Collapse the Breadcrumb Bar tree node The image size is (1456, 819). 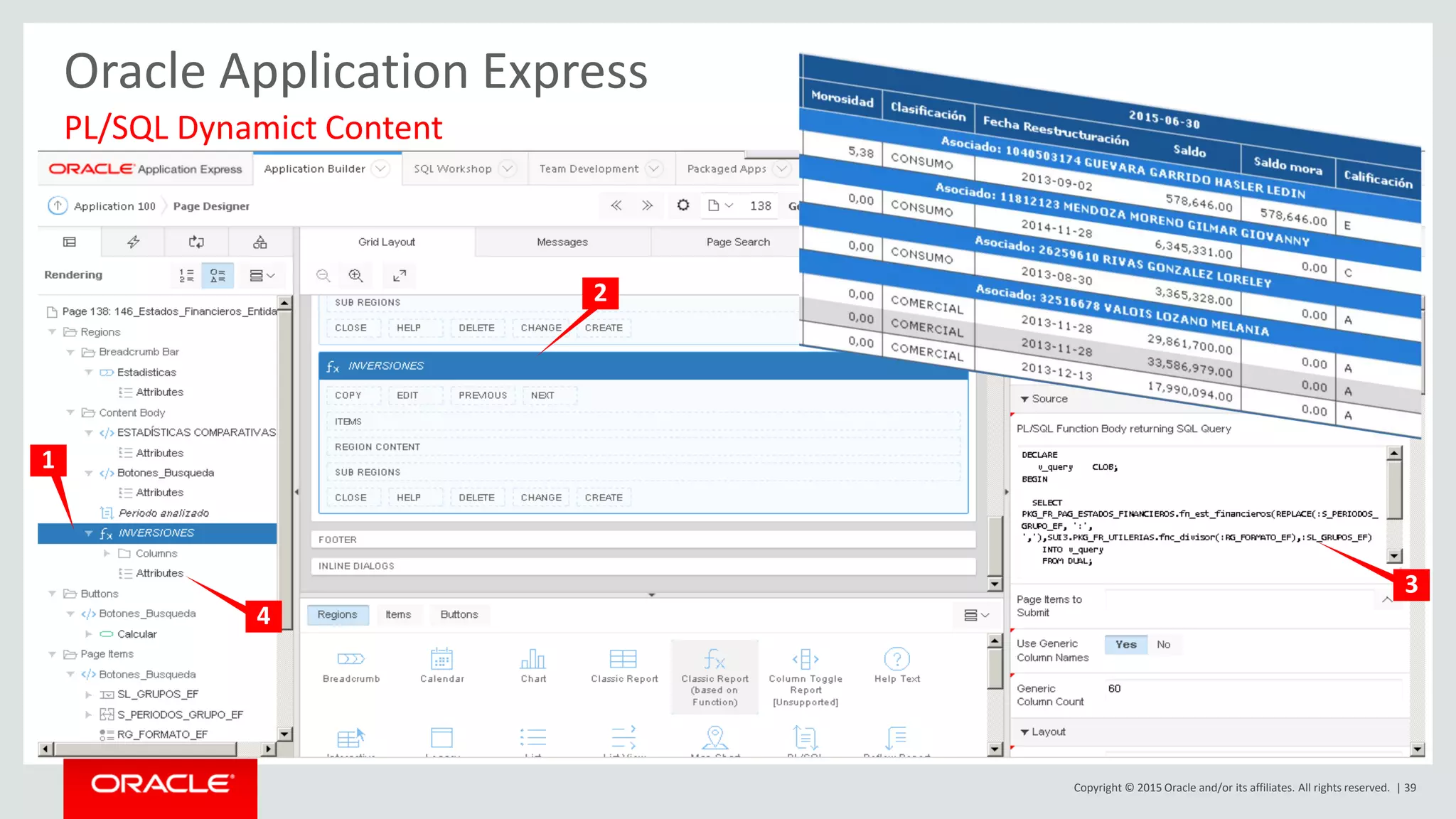click(x=70, y=352)
